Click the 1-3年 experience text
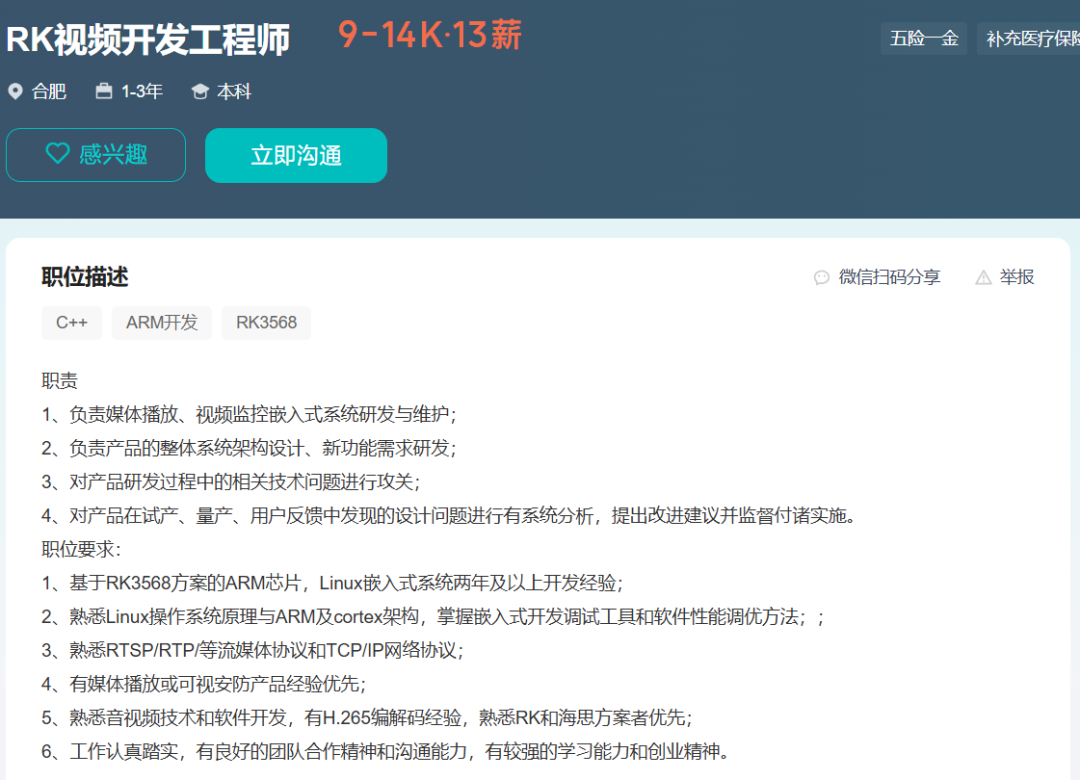 [142, 91]
